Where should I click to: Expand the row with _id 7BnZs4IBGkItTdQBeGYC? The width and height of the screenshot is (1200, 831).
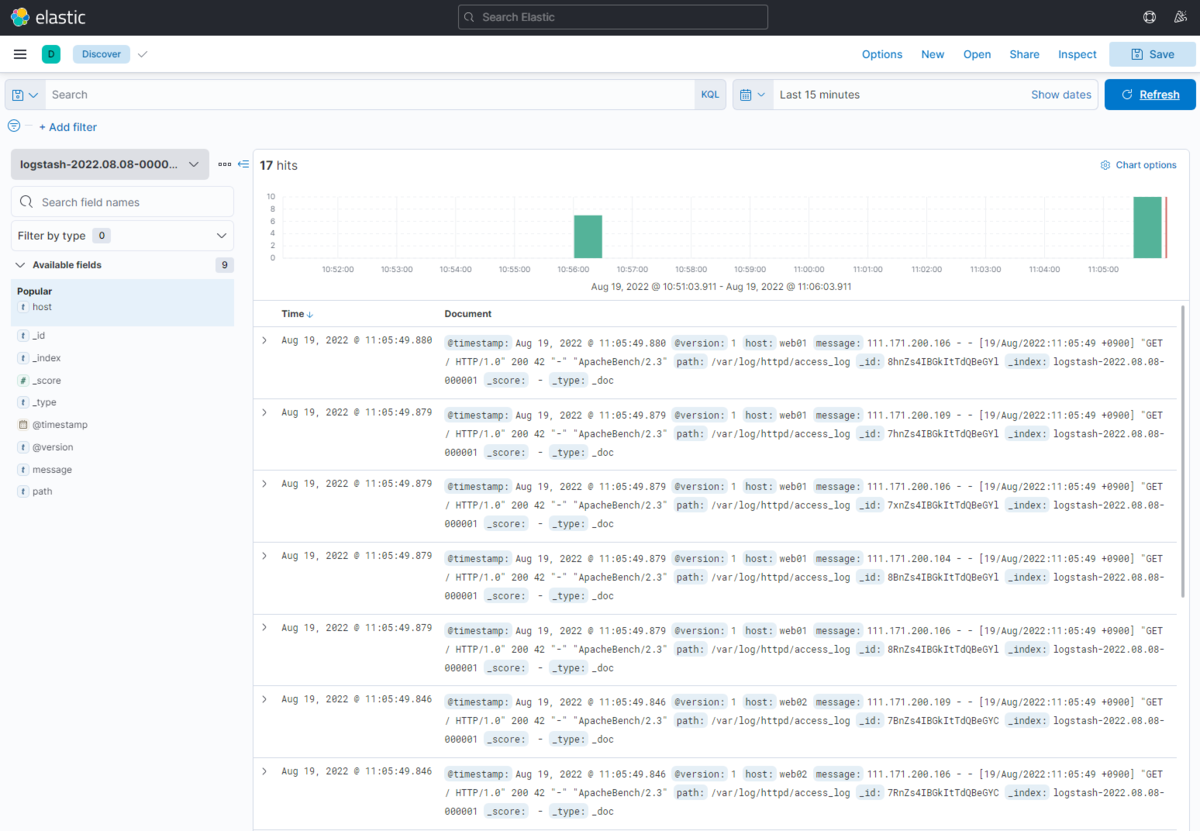[x=265, y=699]
